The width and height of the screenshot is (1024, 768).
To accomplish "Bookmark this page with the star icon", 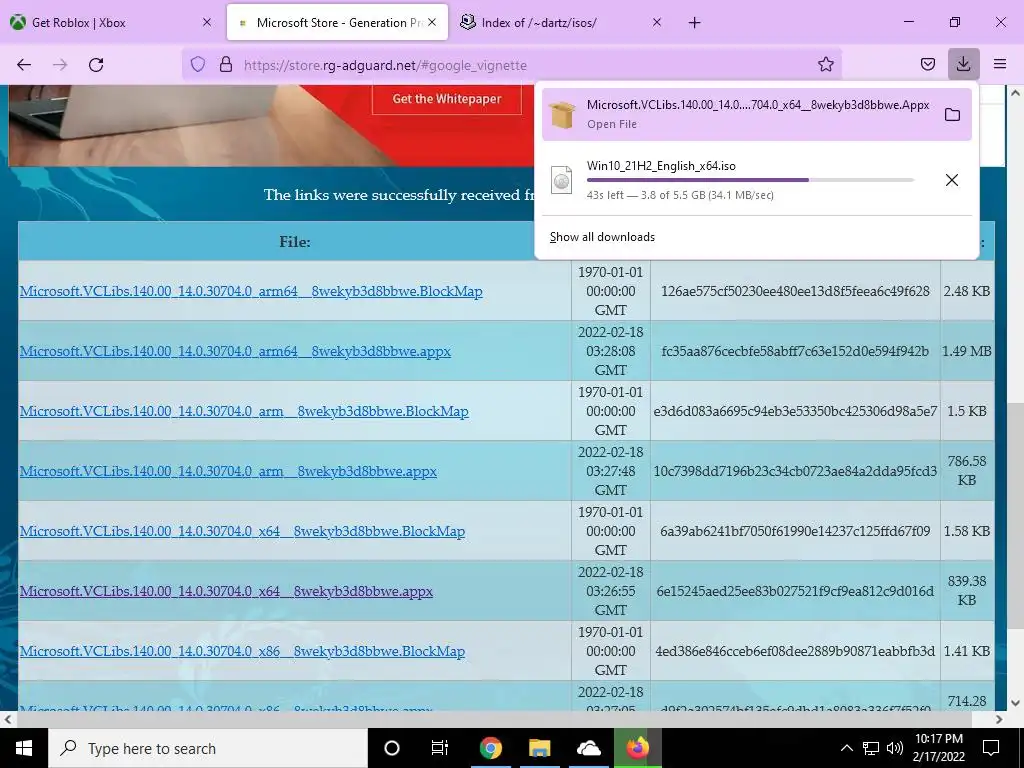I will click(825, 65).
